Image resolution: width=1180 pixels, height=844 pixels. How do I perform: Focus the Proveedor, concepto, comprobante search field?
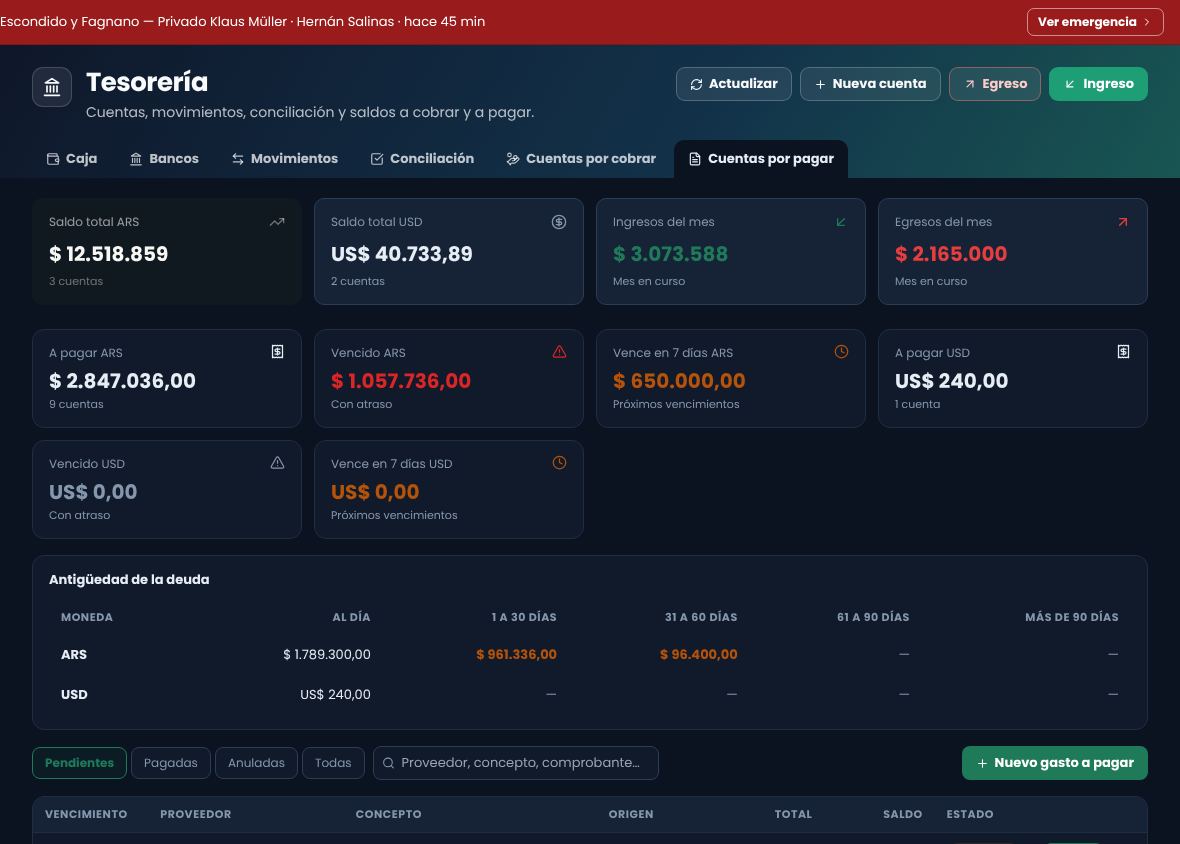[515, 763]
